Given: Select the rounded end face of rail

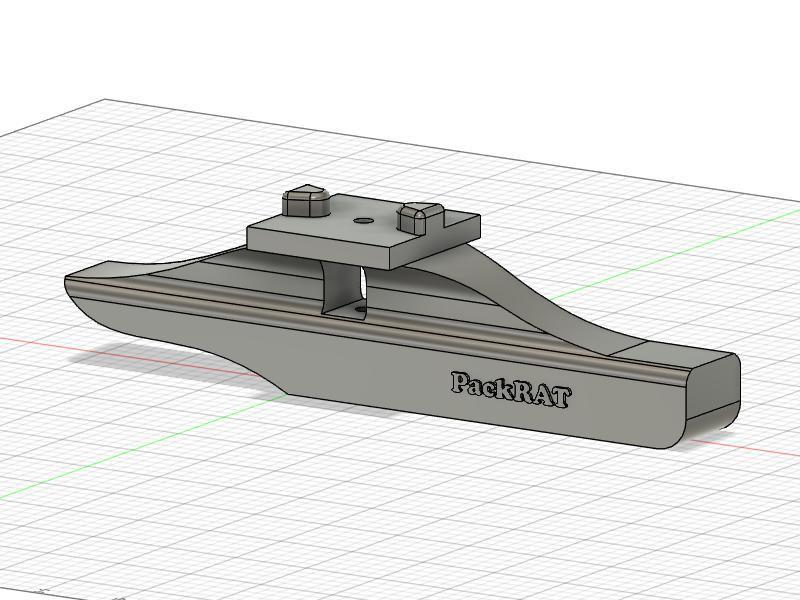Looking at the screenshot, I should tap(713, 388).
